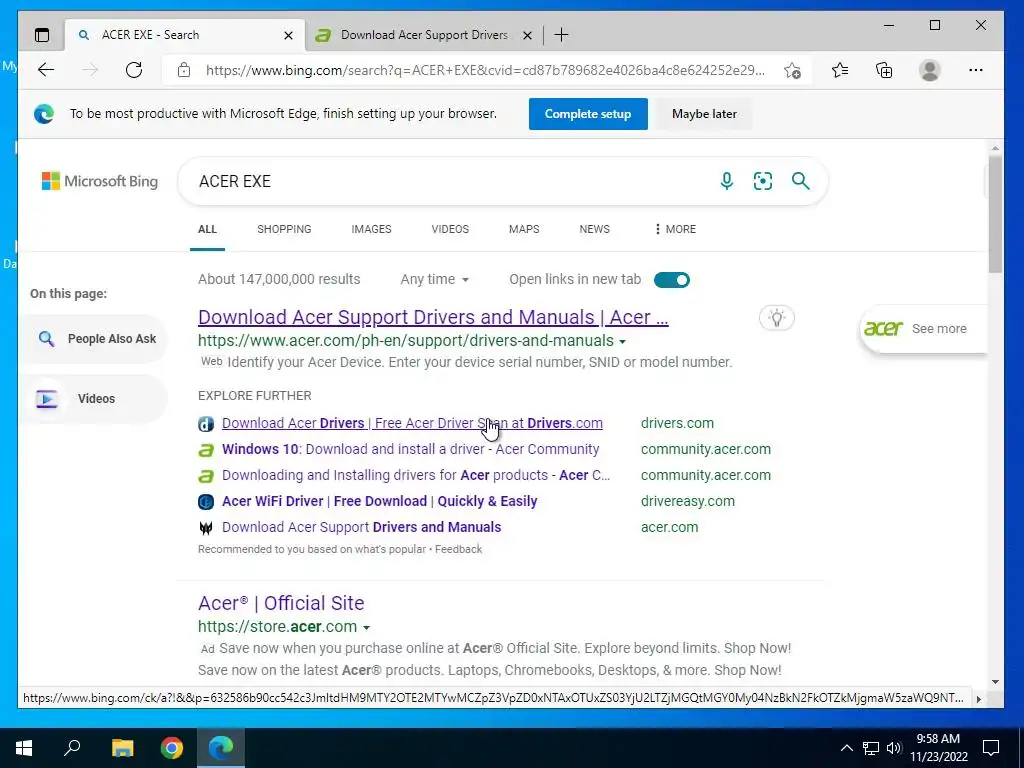Open File Explorer from taskbar
This screenshot has height=768, width=1024.
click(x=122, y=748)
